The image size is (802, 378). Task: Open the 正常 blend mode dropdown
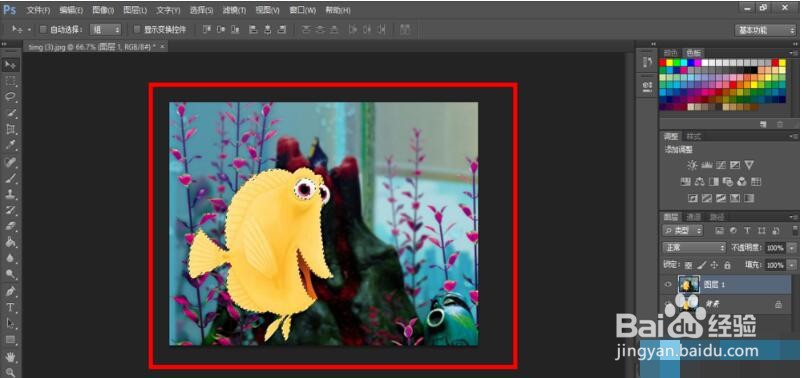pos(694,248)
